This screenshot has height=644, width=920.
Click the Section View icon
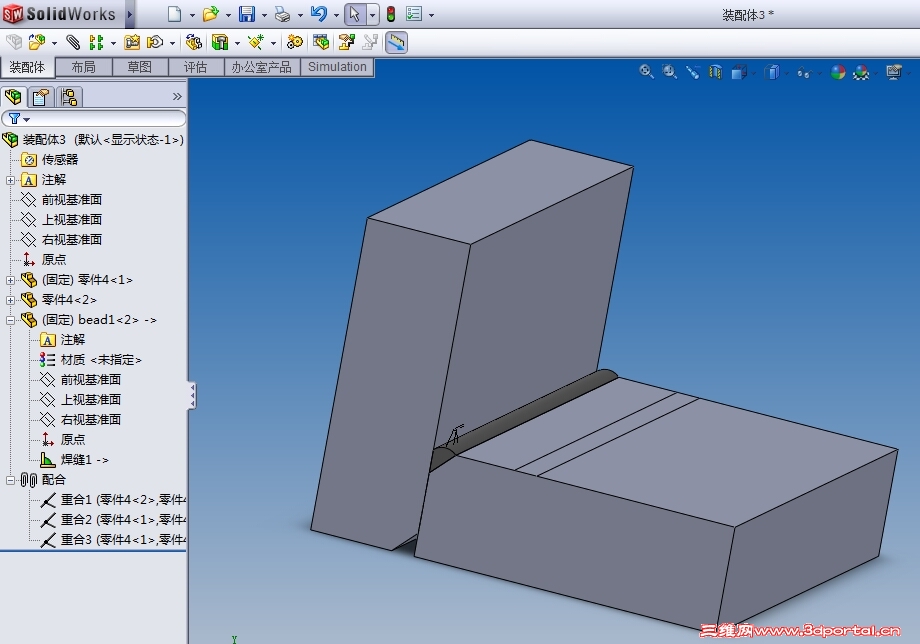[x=715, y=72]
